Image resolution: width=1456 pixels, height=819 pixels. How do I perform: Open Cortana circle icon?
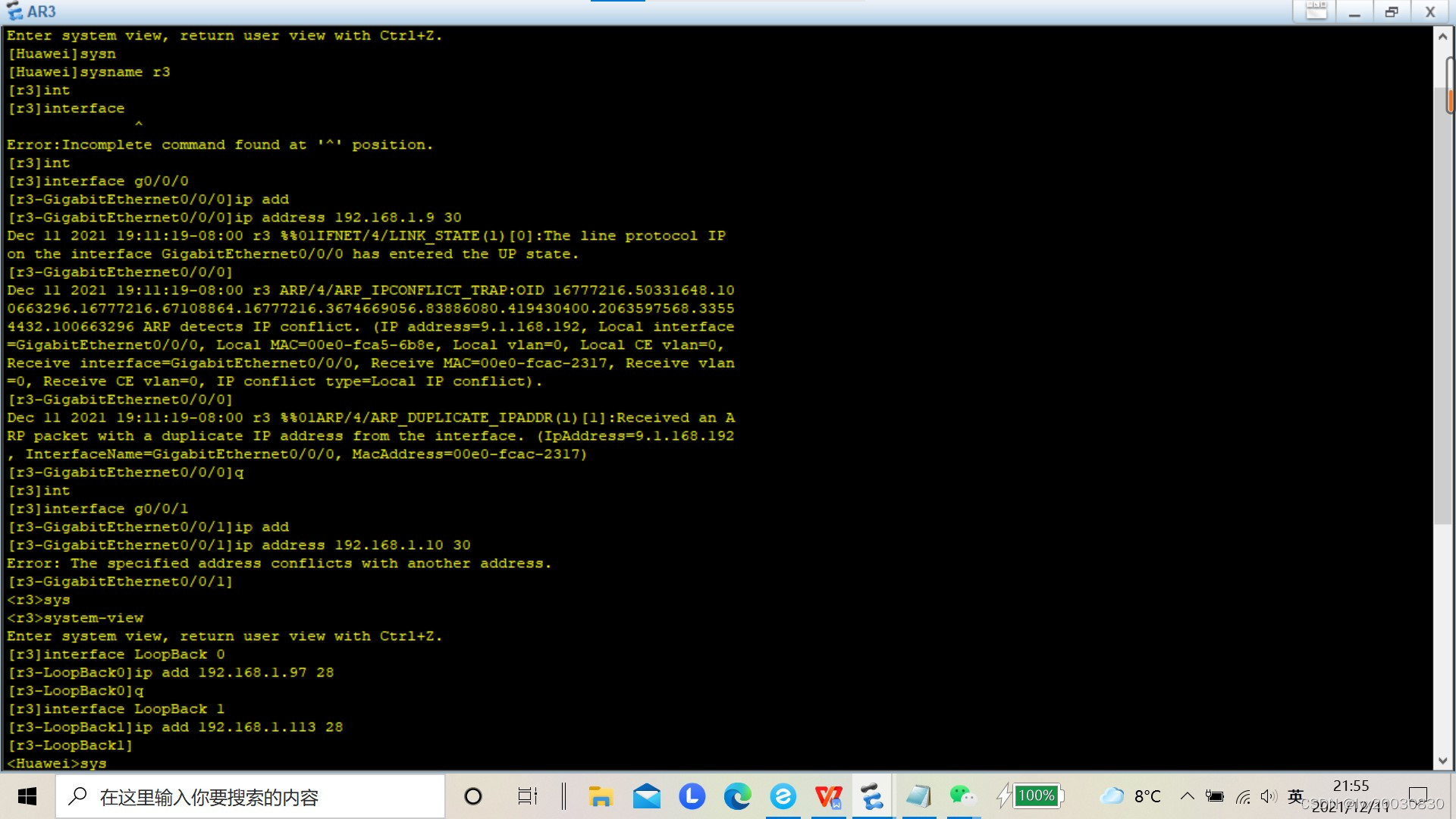pyautogui.click(x=473, y=796)
